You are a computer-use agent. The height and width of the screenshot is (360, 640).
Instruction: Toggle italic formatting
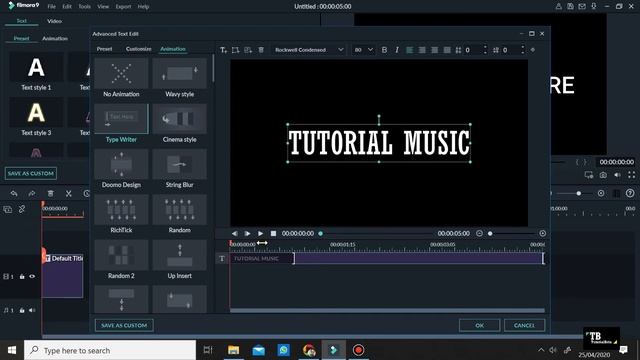(x=397, y=50)
